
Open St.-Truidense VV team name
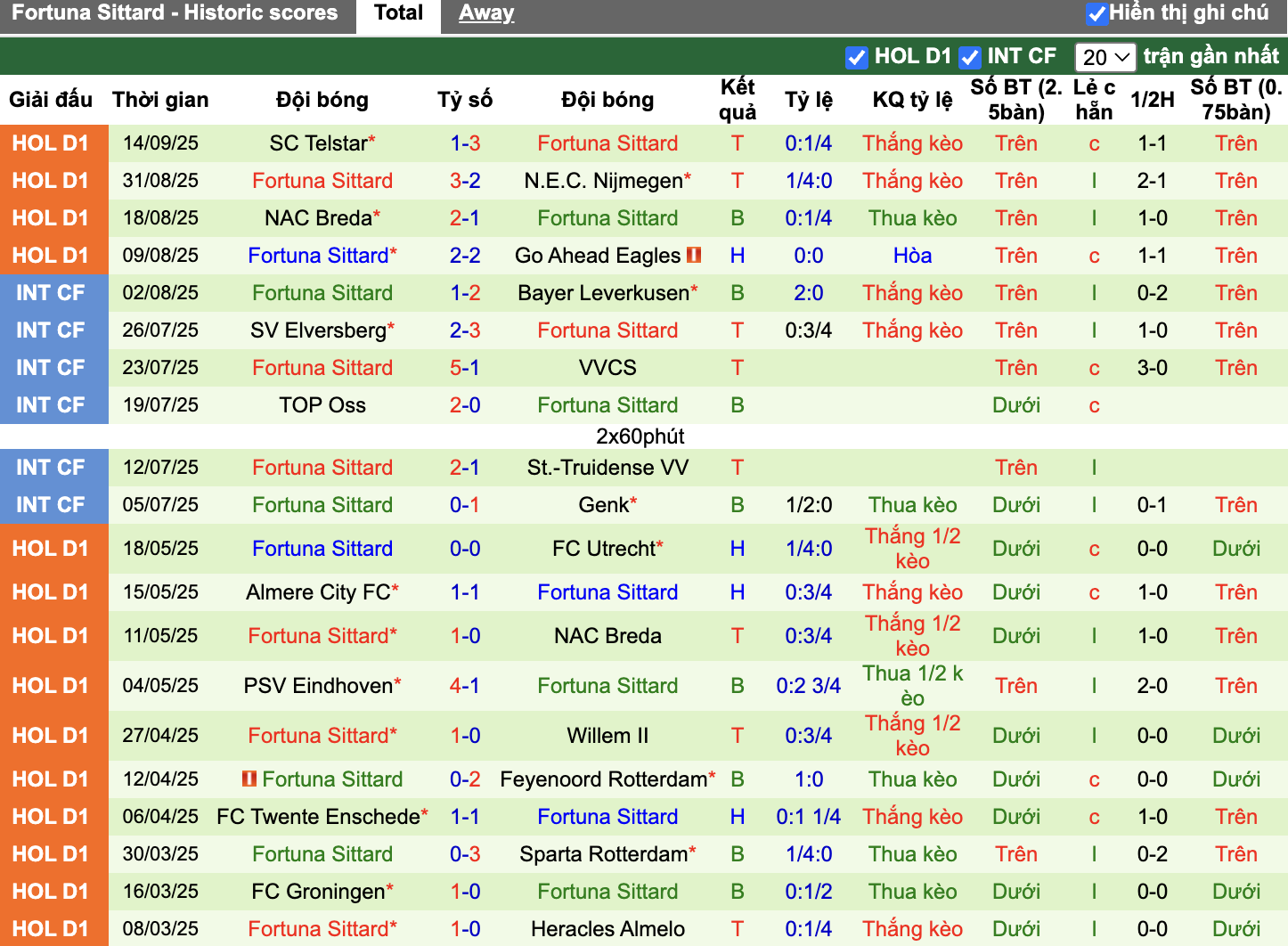[607, 468]
